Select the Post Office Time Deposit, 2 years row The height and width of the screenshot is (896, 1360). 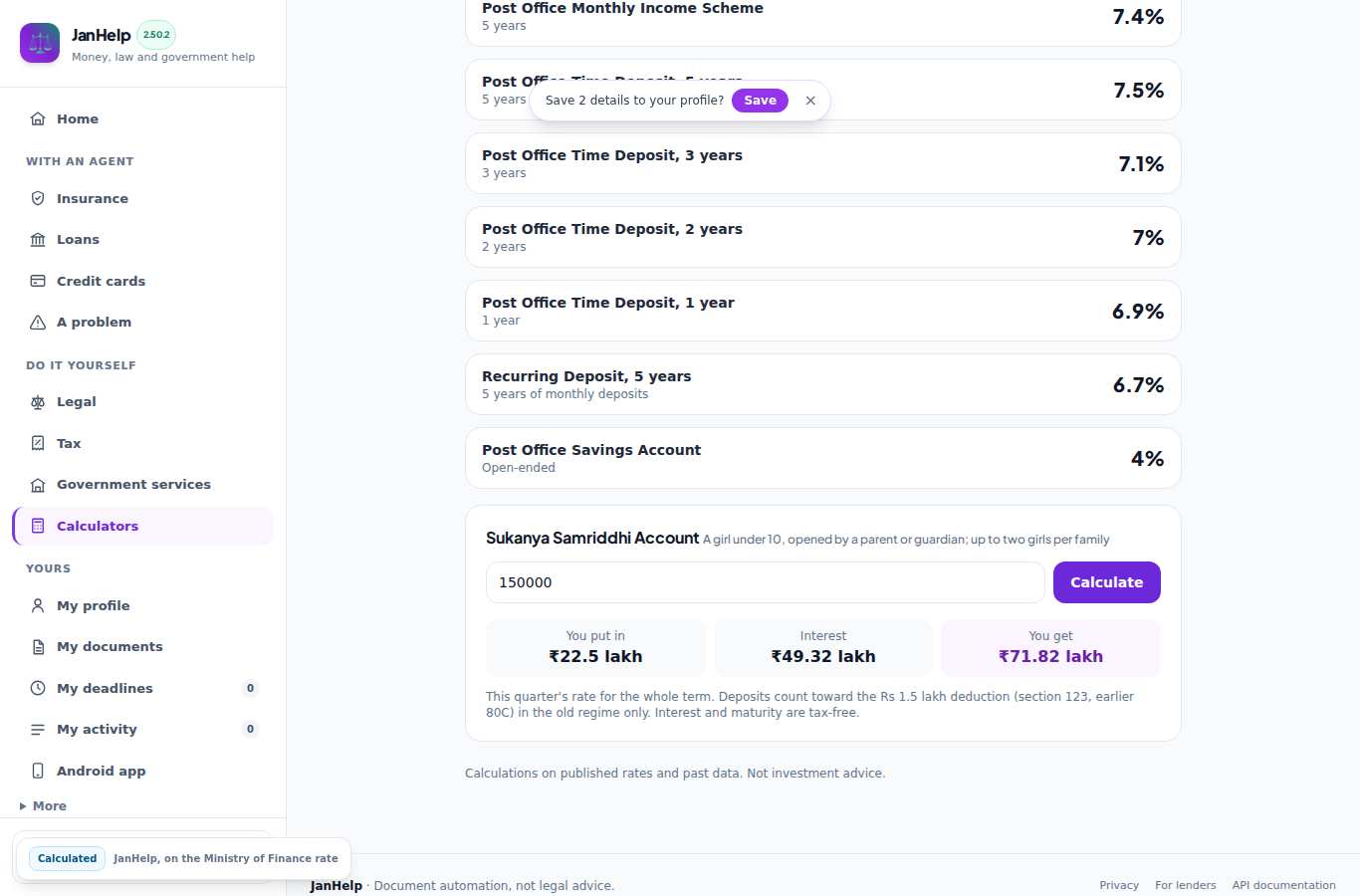click(x=822, y=237)
